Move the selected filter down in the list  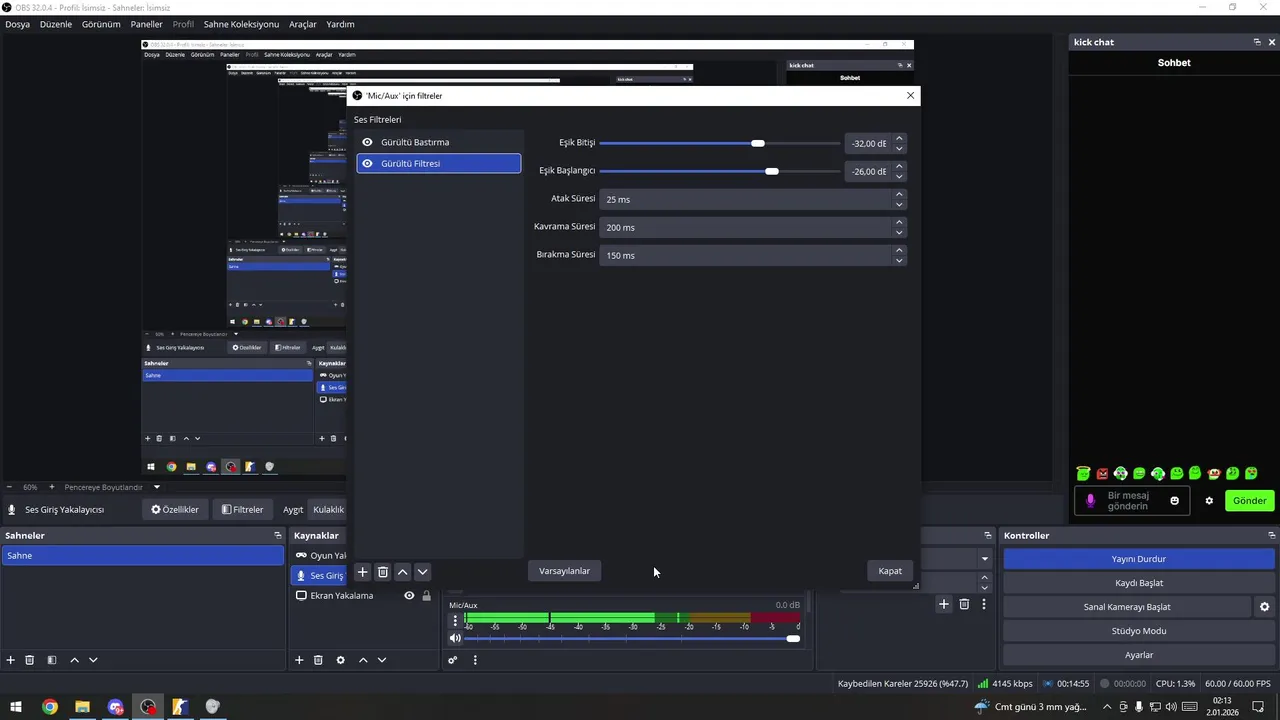pos(423,572)
